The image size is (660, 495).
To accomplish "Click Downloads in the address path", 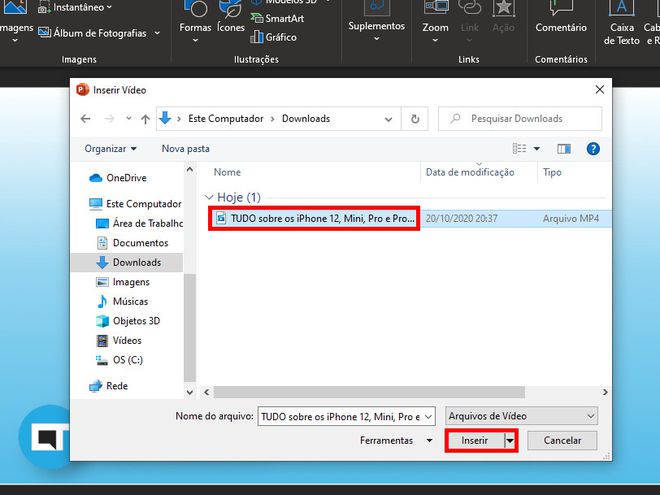I will (306, 119).
